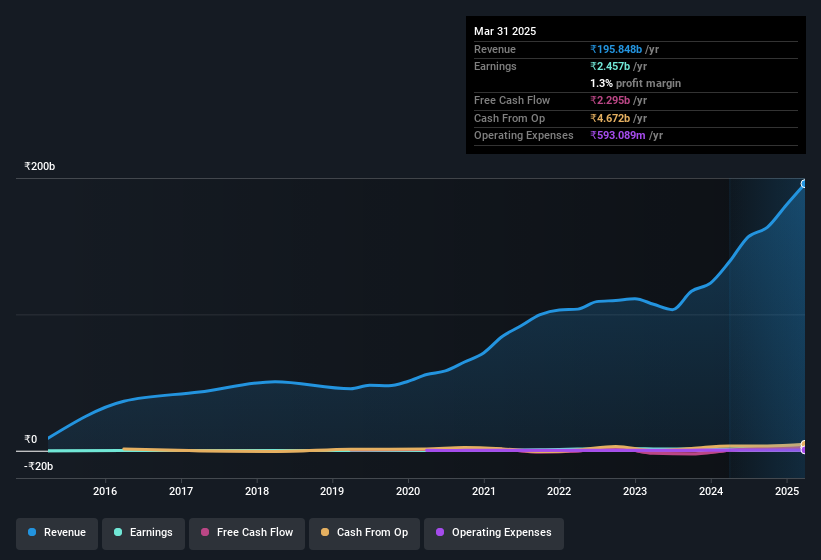
Task: Click the purple Operating Expenses dot
Action: (x=440, y=532)
